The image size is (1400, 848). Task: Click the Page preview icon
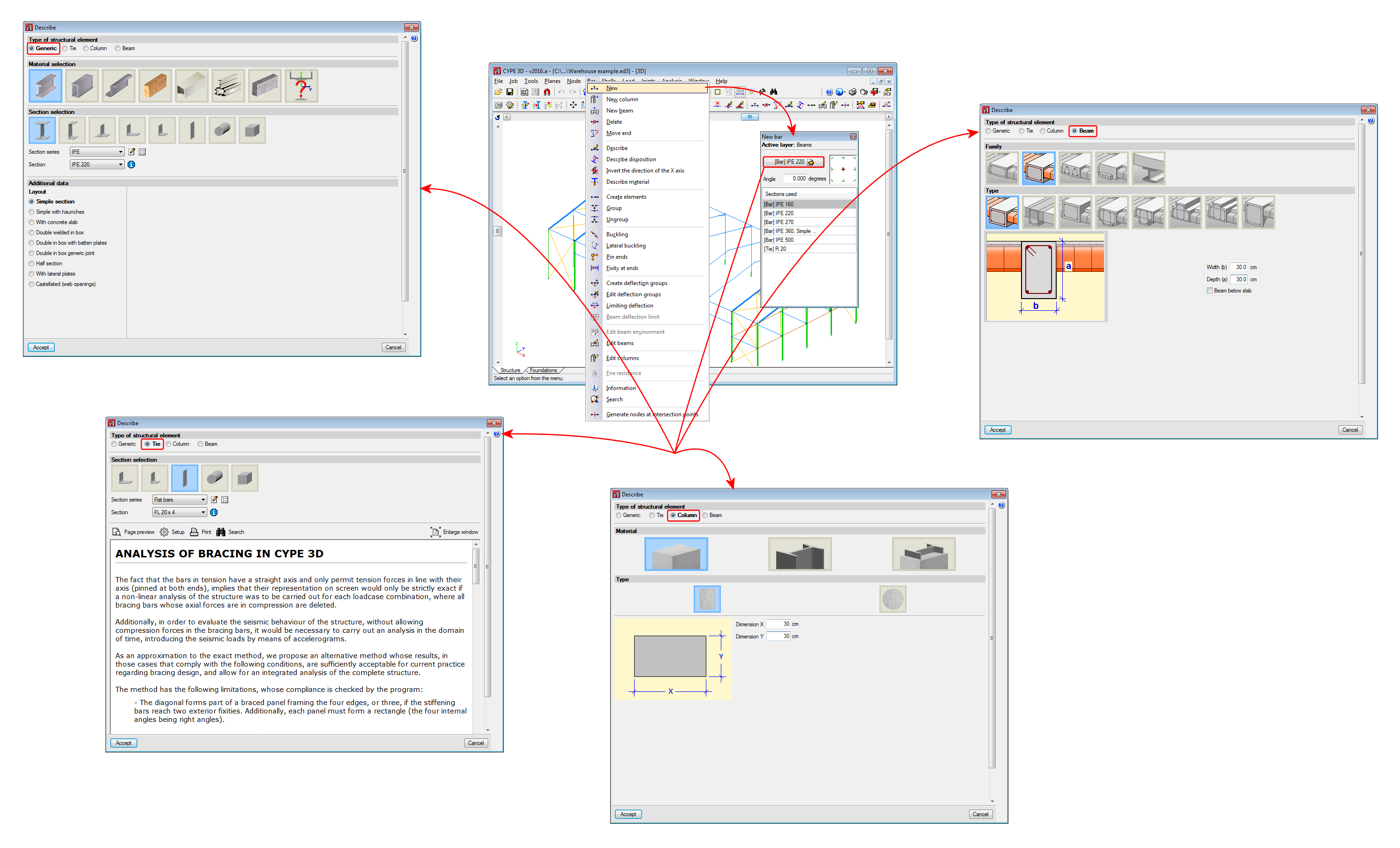click(116, 532)
